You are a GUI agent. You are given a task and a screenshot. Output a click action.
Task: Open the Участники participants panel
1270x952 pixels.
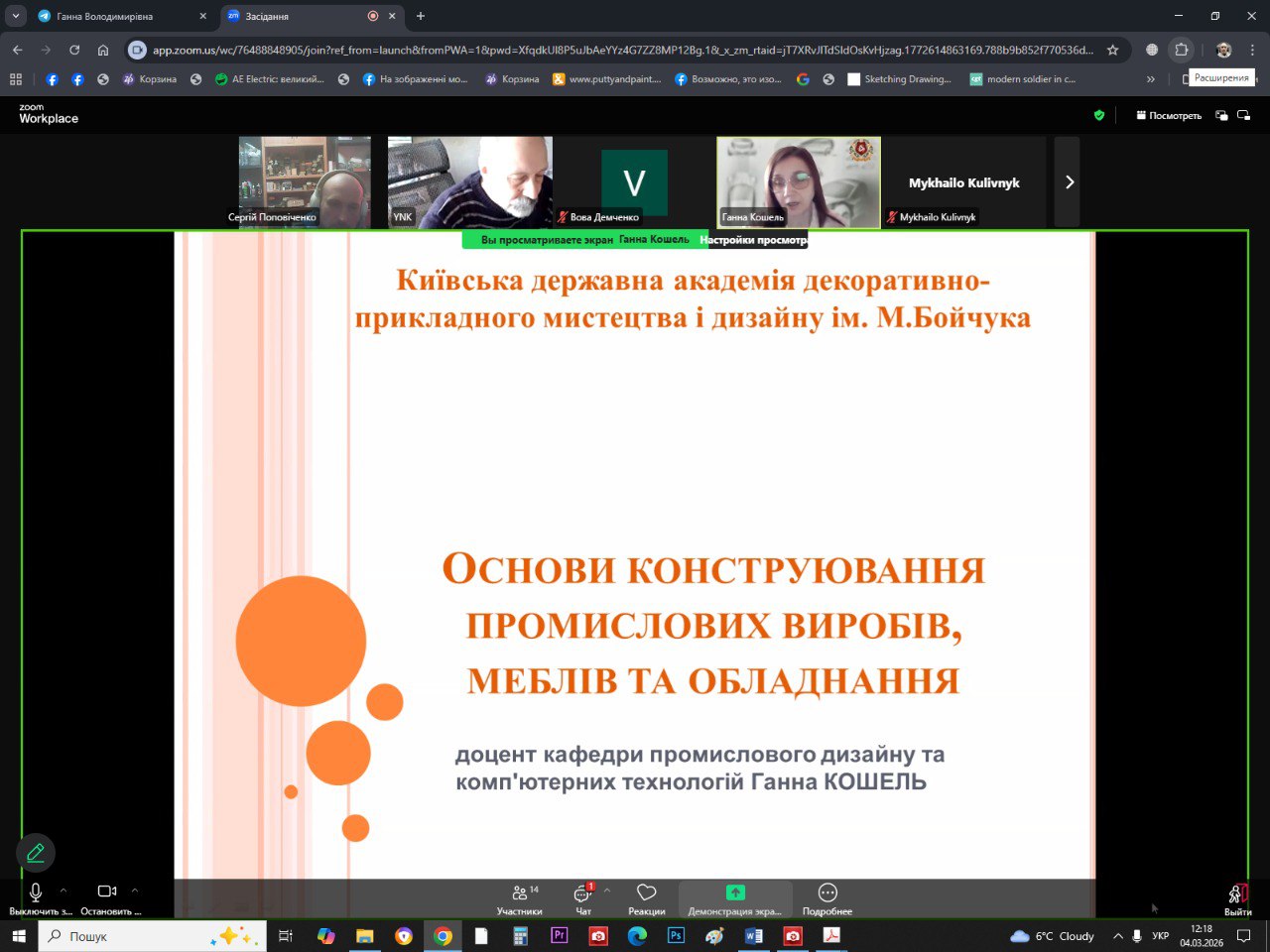coord(520,897)
